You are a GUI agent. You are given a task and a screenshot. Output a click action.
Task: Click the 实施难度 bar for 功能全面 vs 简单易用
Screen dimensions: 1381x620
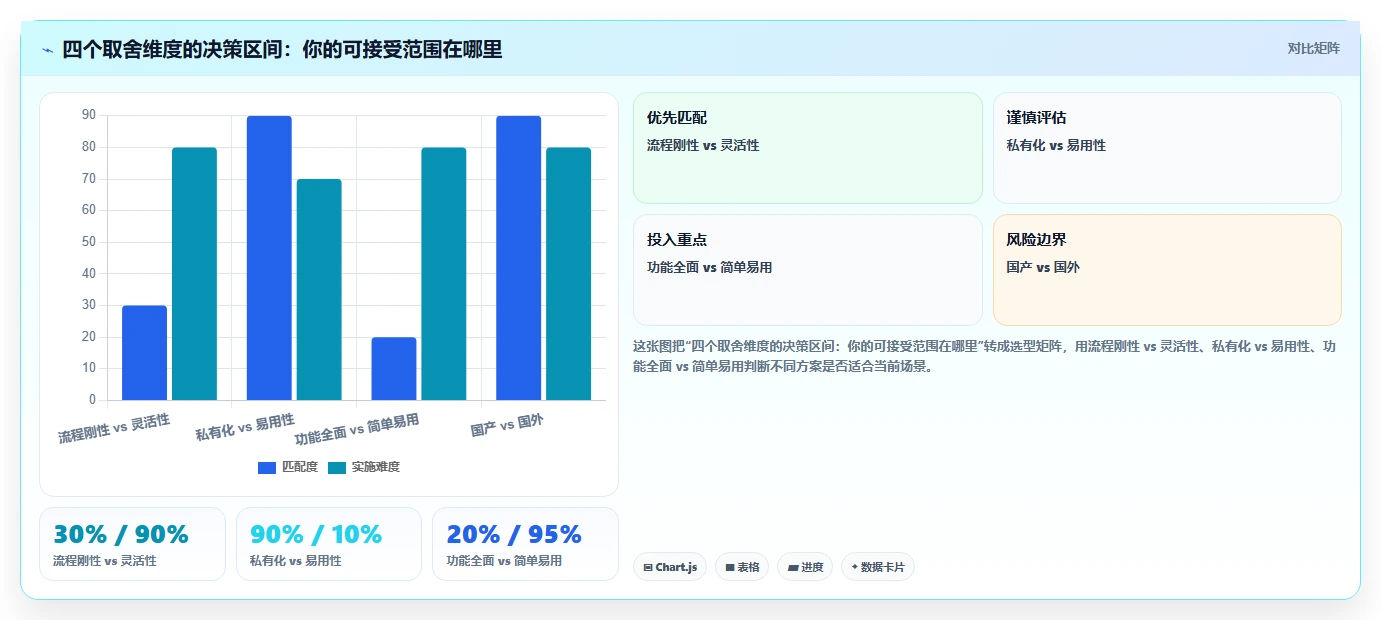click(x=443, y=274)
